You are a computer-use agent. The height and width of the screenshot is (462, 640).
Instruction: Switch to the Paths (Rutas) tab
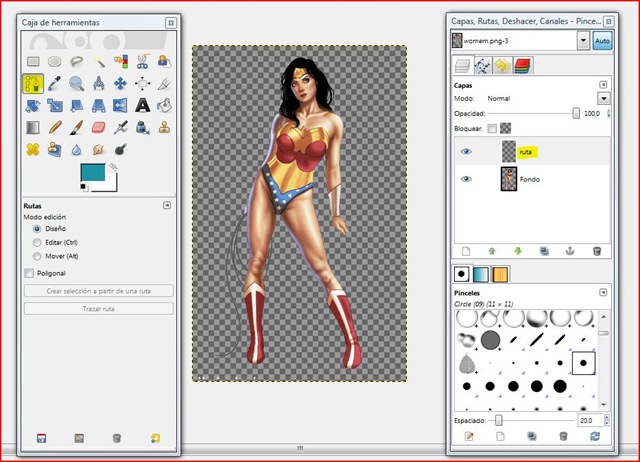(x=484, y=66)
